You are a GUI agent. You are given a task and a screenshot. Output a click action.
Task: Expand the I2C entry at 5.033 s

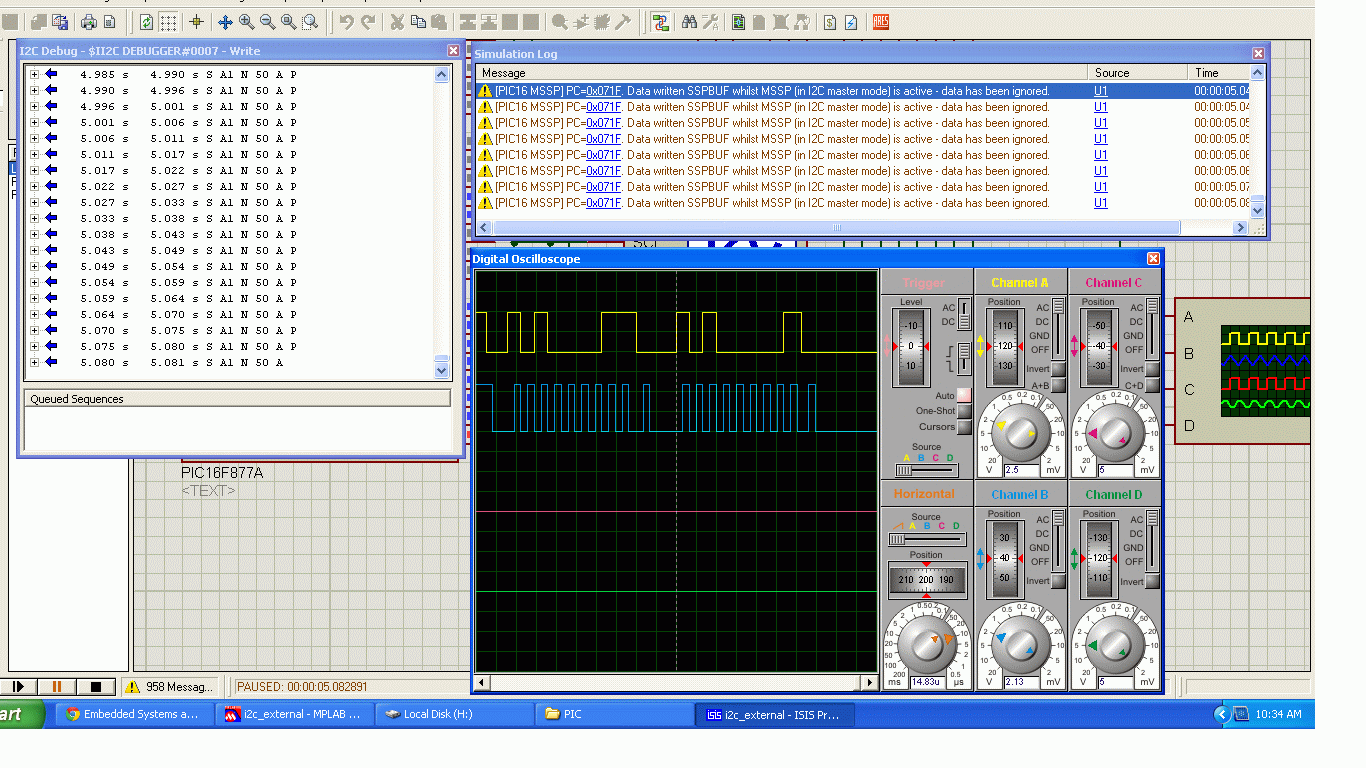pyautogui.click(x=34, y=218)
